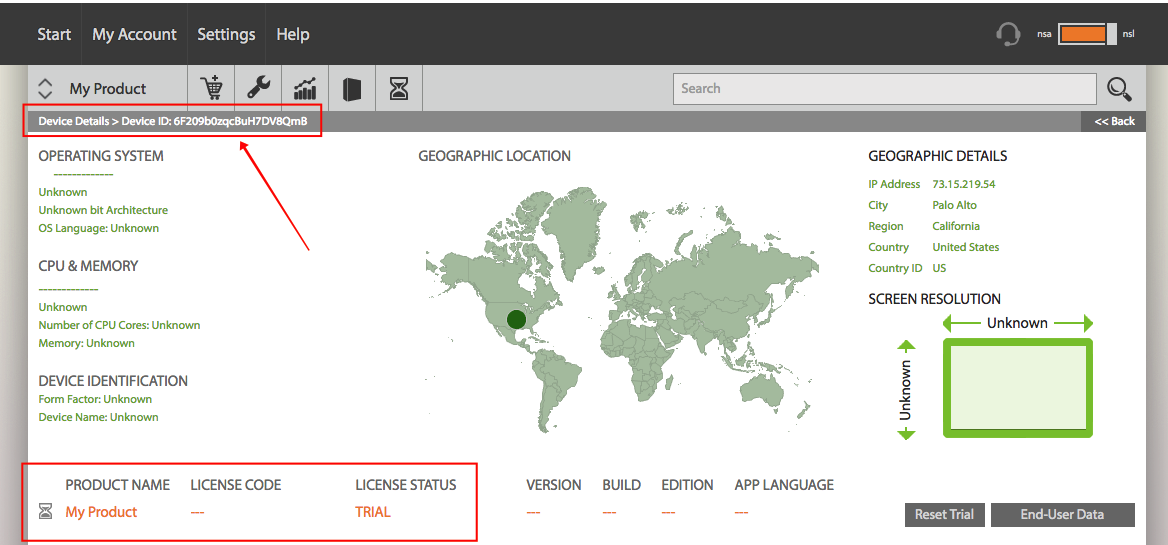Open the My Account menu

(x=135, y=34)
